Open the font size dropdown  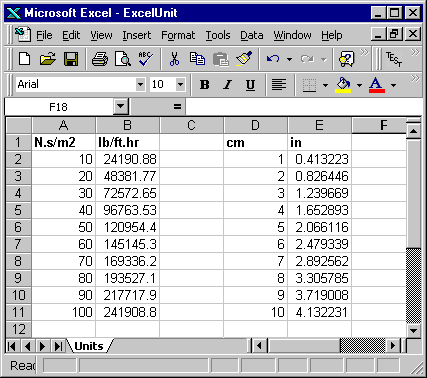click(180, 84)
